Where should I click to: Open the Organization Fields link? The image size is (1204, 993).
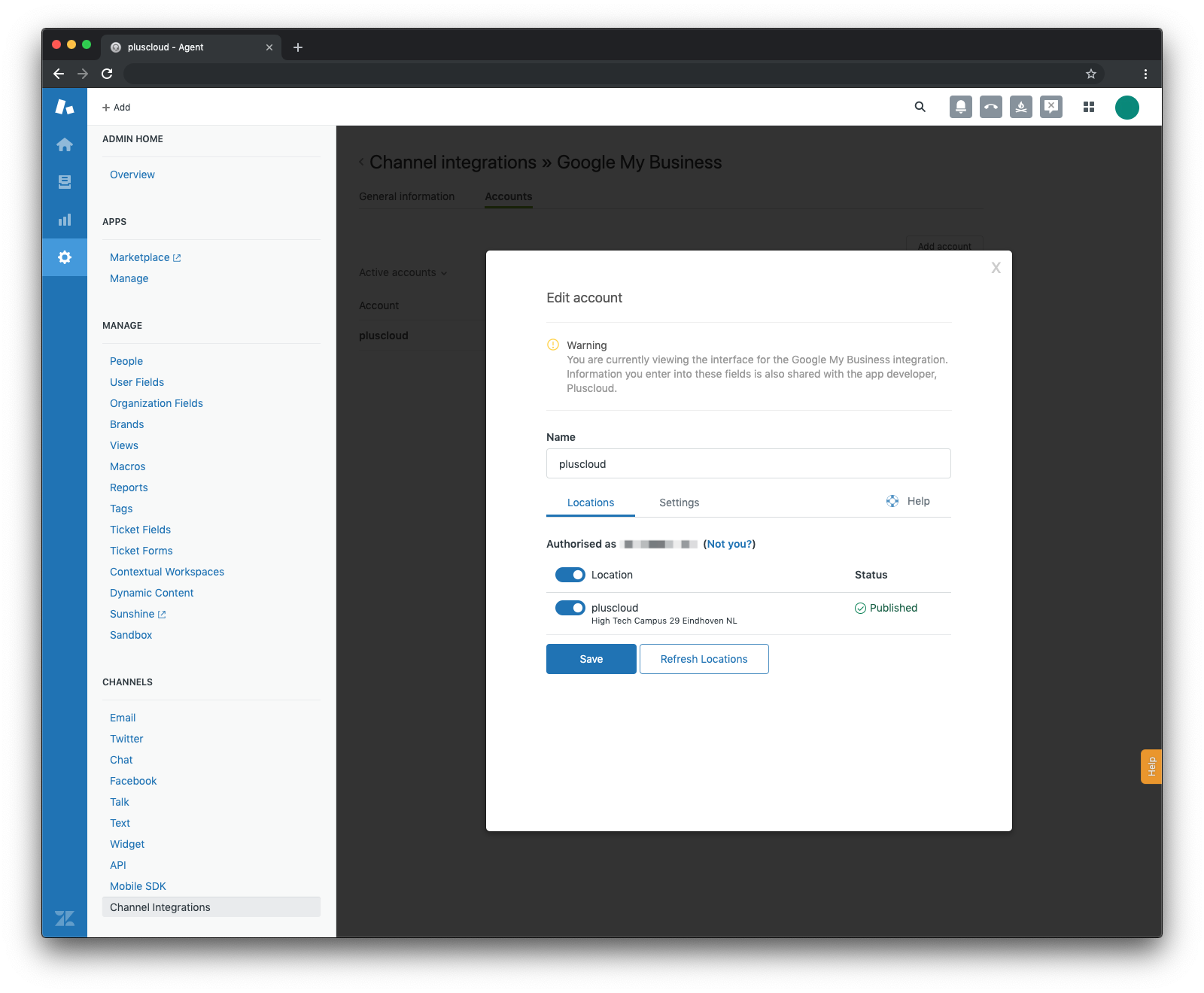tap(157, 403)
